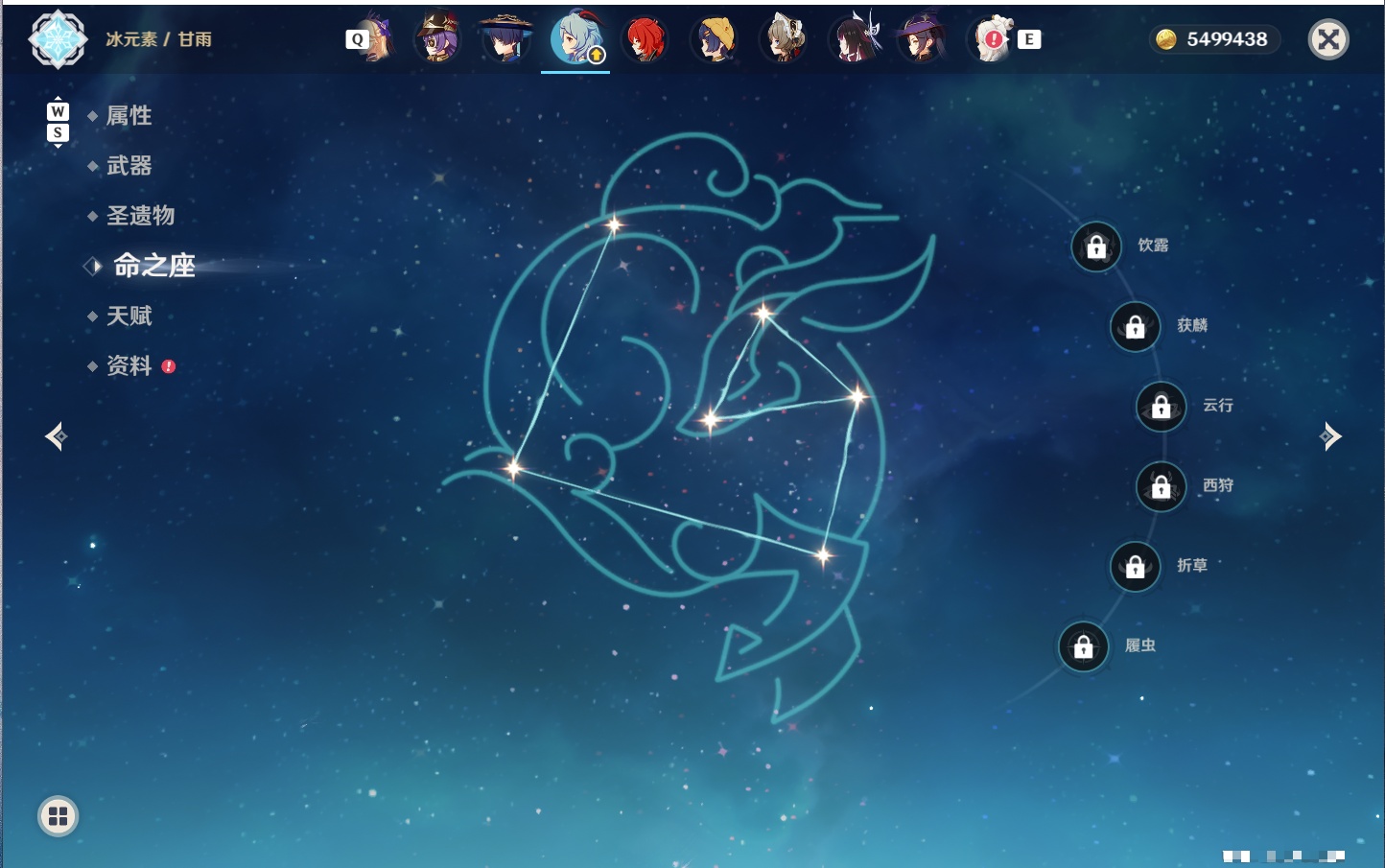Open the 折草 locked constellation node
Image resolution: width=1385 pixels, height=868 pixels.
tap(1136, 567)
